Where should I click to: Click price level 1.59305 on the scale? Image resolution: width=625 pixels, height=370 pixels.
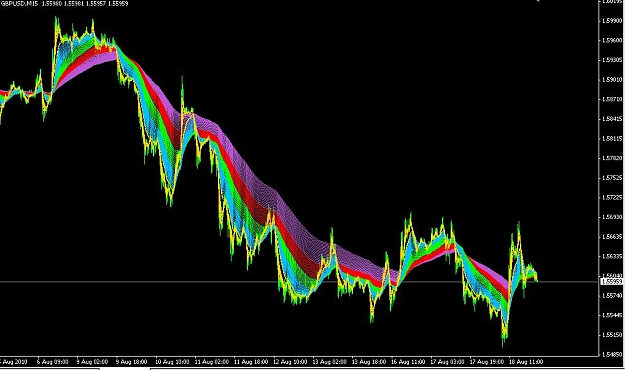click(x=612, y=60)
